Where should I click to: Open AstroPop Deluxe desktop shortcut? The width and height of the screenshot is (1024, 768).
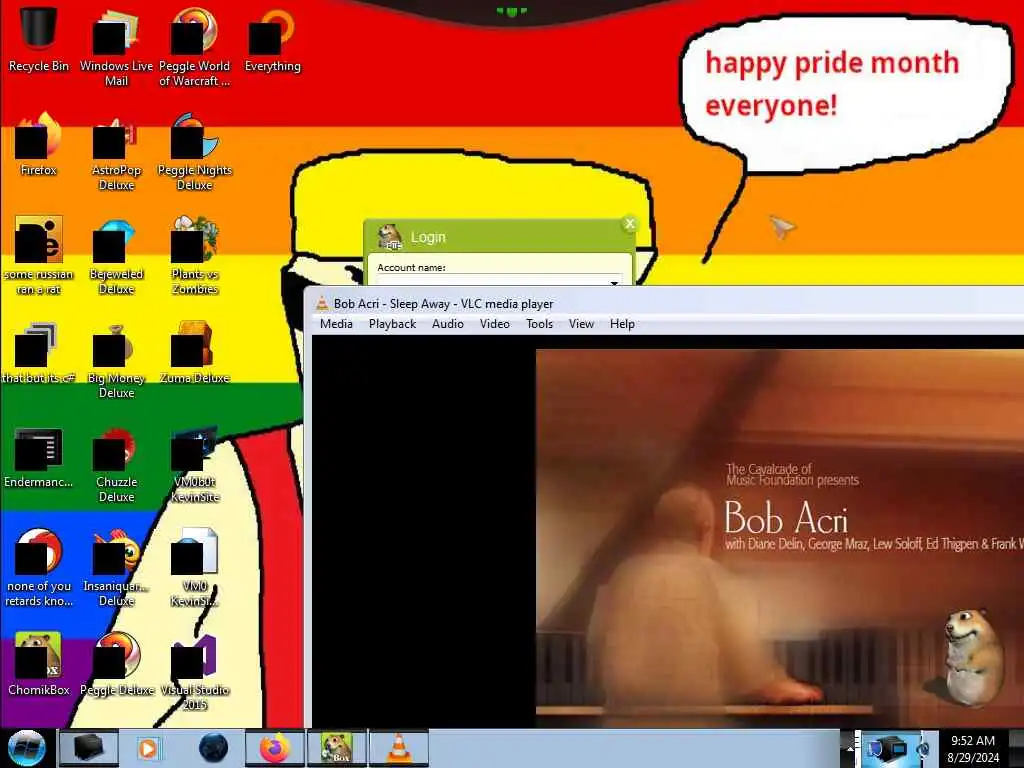click(x=116, y=152)
